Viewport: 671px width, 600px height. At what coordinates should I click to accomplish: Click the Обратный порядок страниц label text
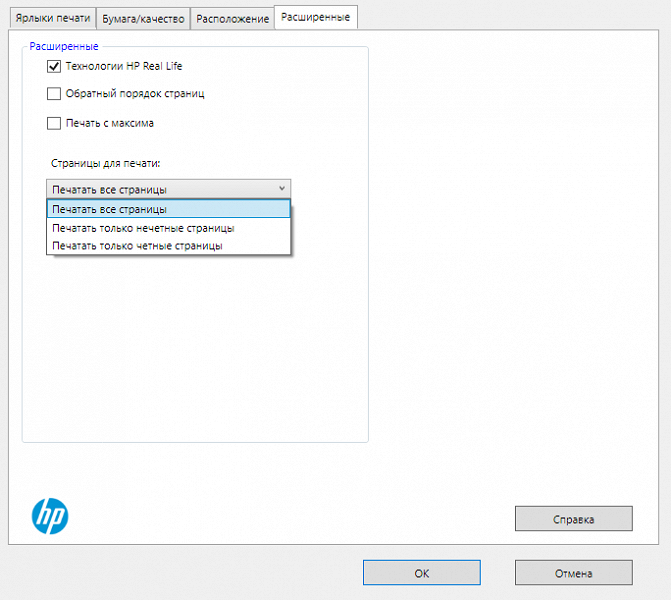[x=135, y=95]
